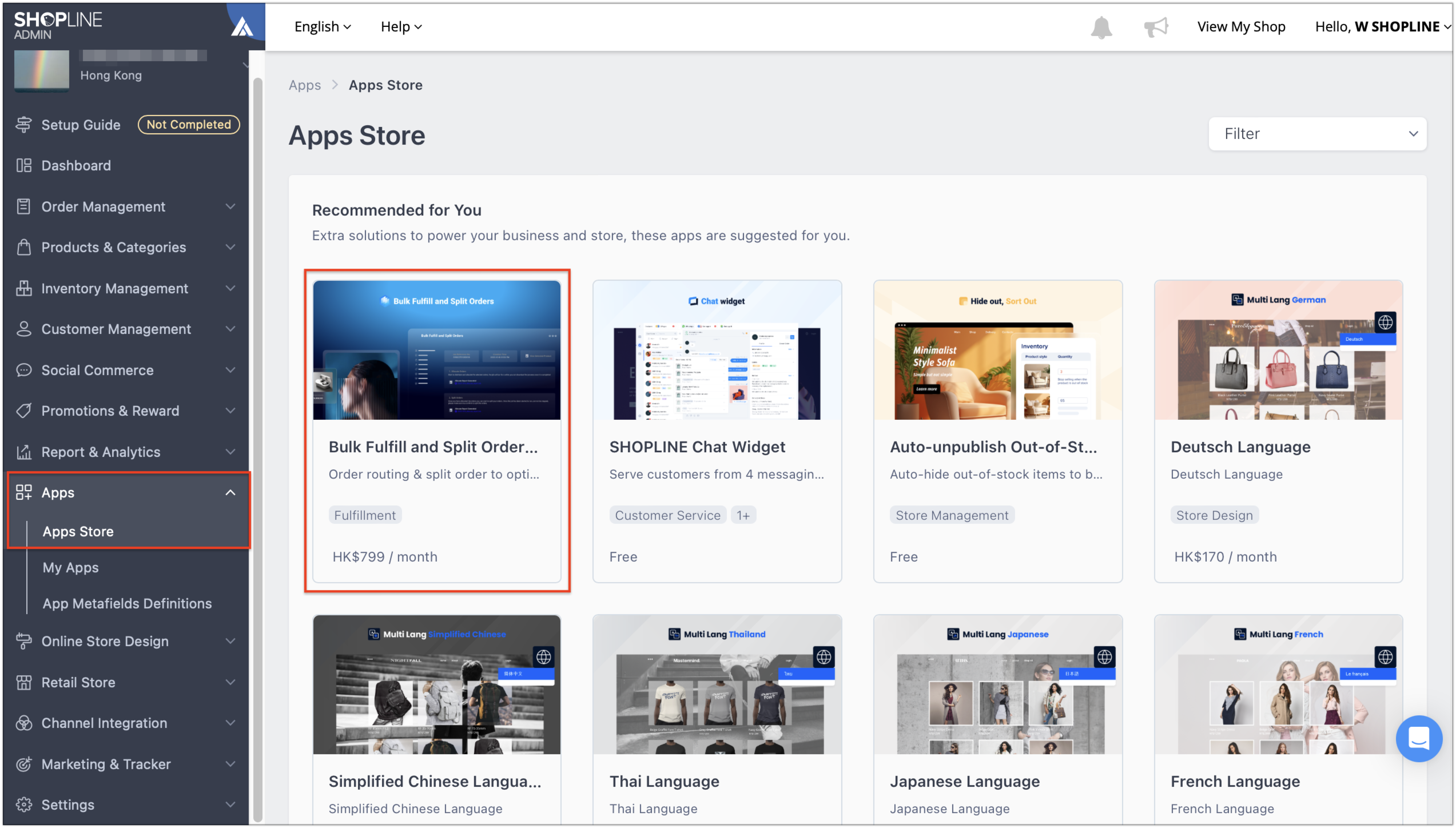The image size is (1456, 828).
Task: Click the Report & Analytics chart icon
Action: click(x=23, y=451)
